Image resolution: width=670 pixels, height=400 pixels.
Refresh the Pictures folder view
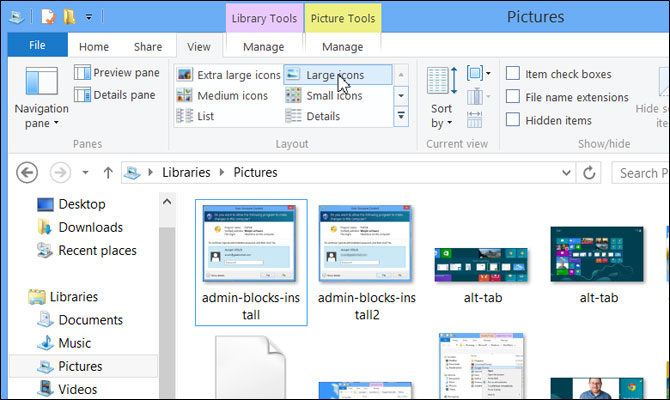(x=589, y=173)
